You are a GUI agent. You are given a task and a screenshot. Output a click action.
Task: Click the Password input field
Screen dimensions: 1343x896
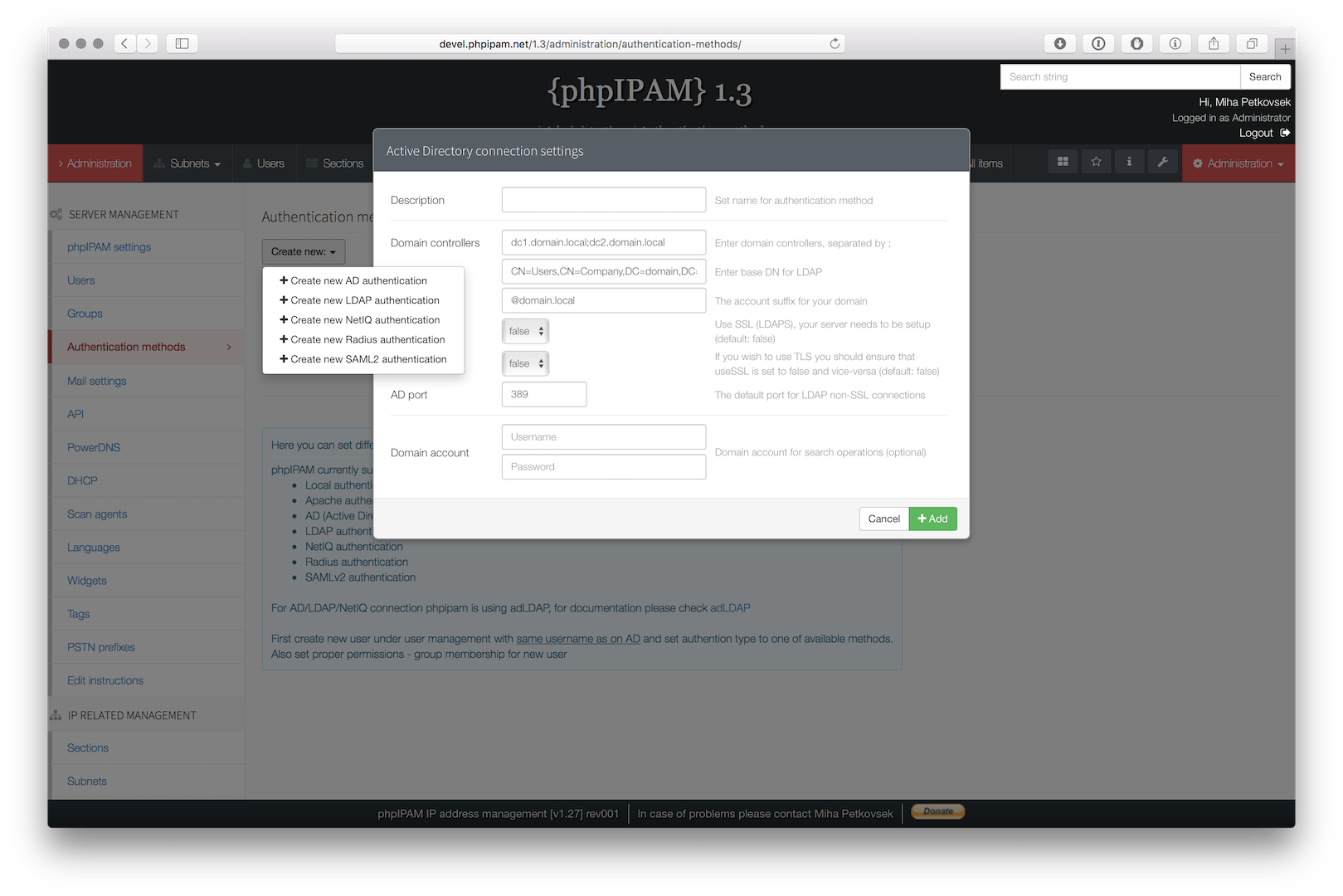[x=604, y=467]
